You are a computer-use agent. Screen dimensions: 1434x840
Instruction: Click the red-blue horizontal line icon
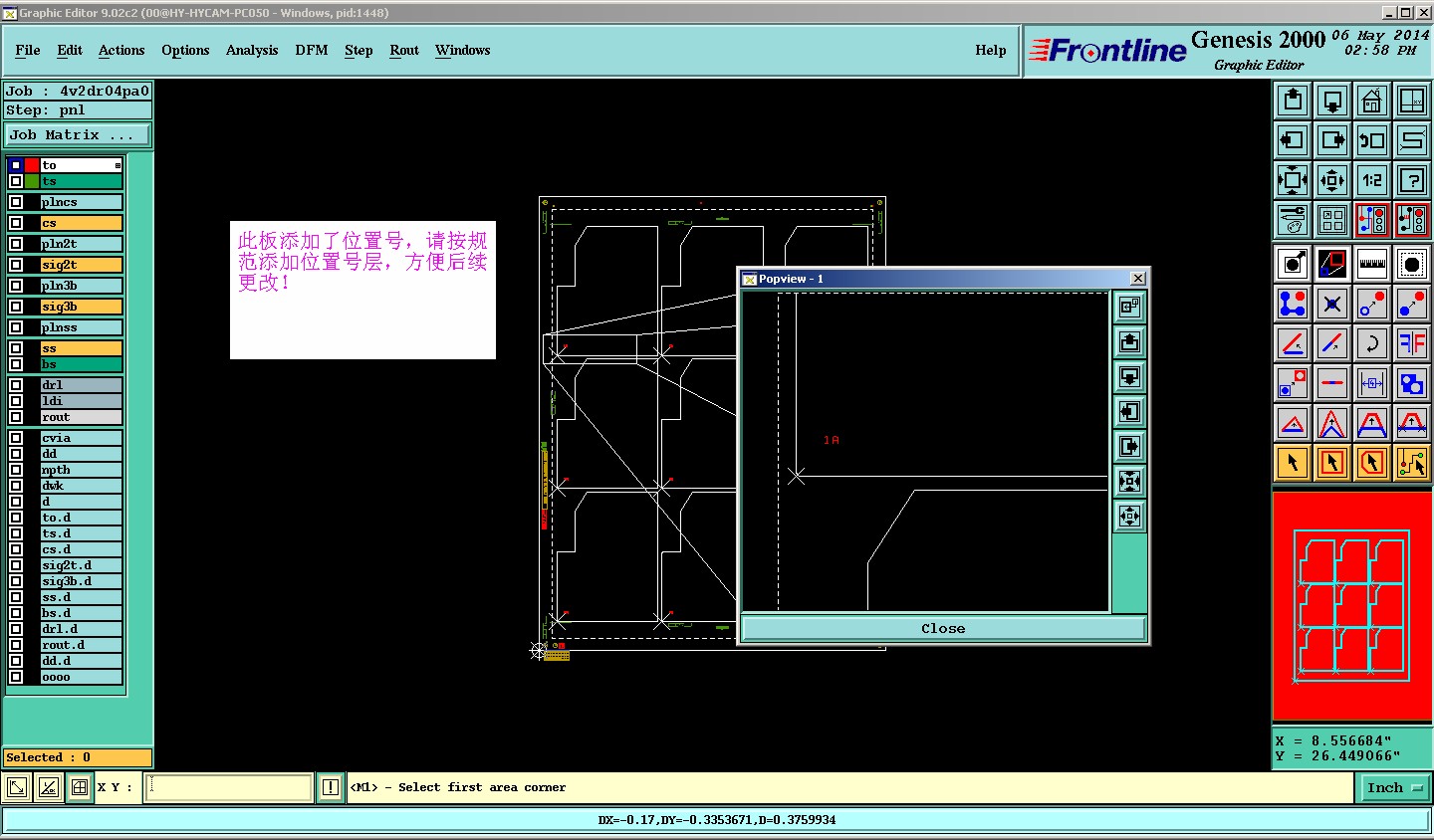point(1332,383)
